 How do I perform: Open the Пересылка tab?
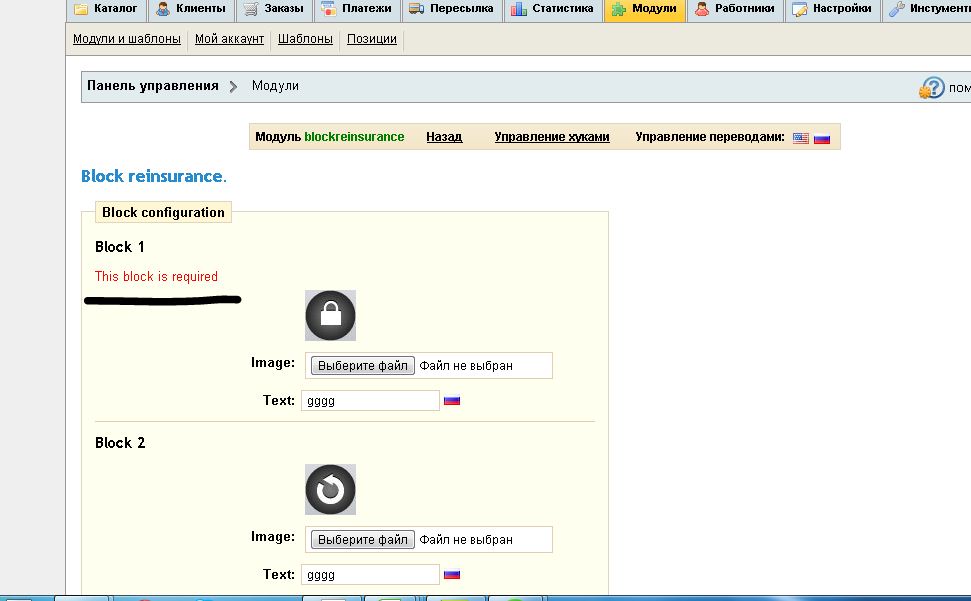point(452,9)
